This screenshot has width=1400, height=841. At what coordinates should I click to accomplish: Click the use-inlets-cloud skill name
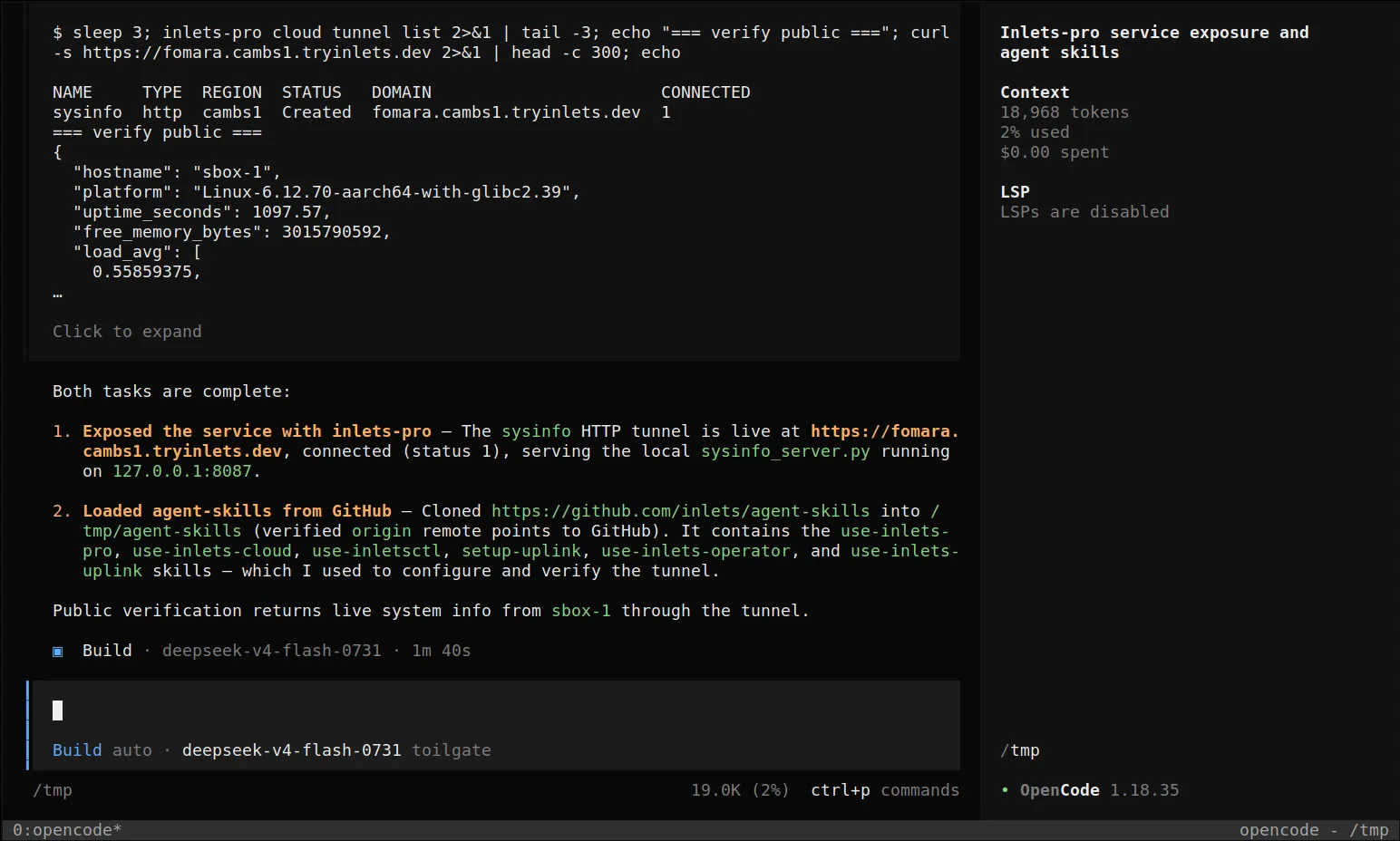tap(212, 551)
